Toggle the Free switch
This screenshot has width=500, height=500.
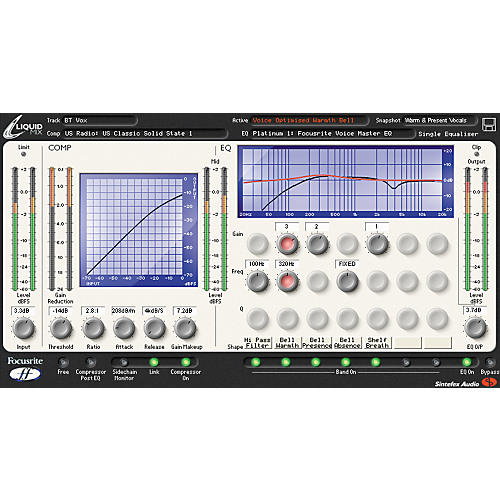click(62, 362)
